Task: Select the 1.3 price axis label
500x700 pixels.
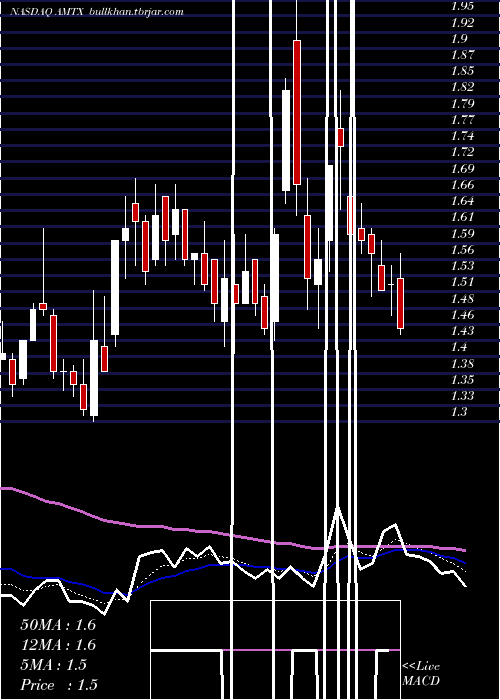Action: pyautogui.click(x=459, y=412)
